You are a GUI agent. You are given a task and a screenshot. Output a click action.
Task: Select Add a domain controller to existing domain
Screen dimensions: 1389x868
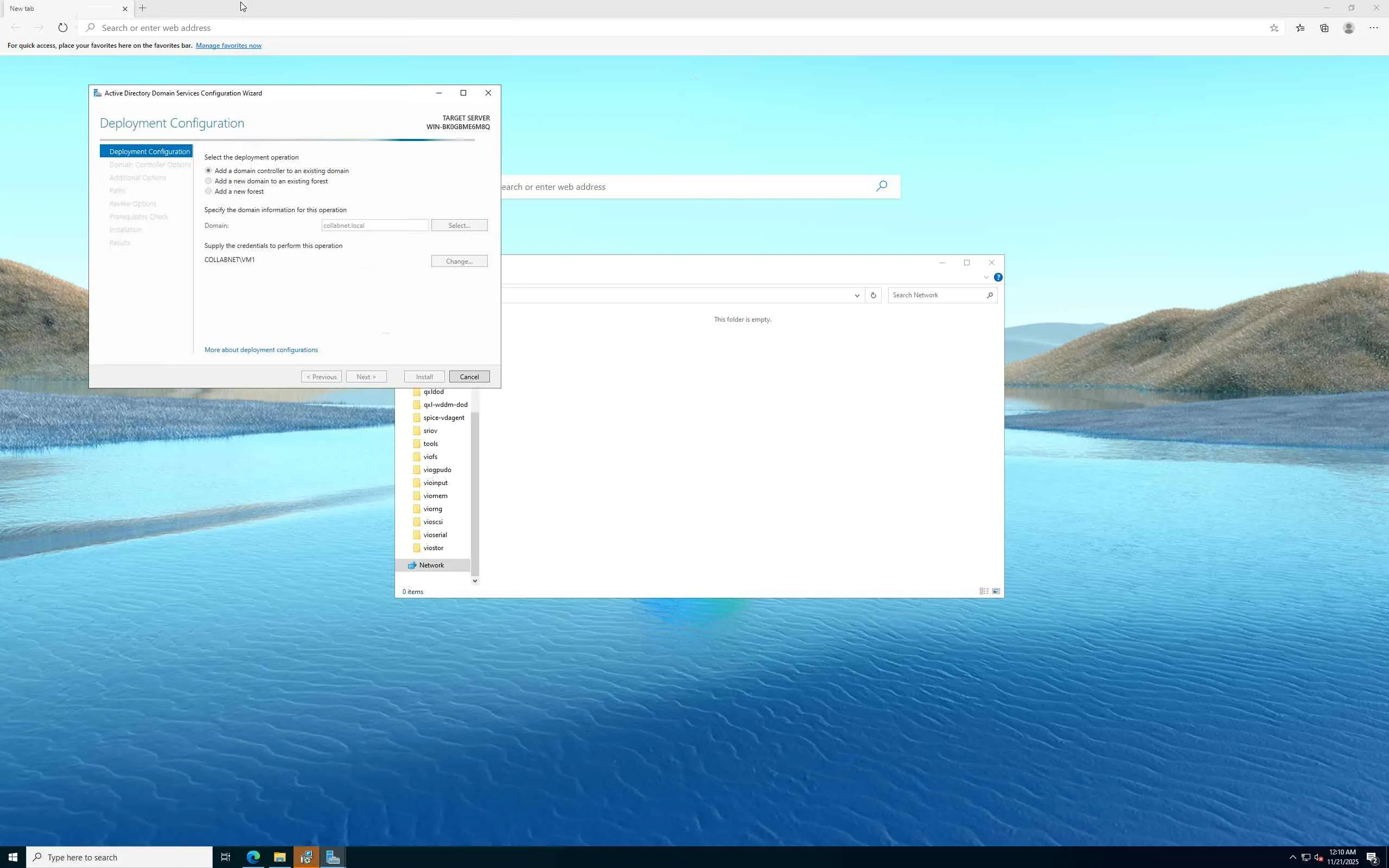(x=208, y=170)
